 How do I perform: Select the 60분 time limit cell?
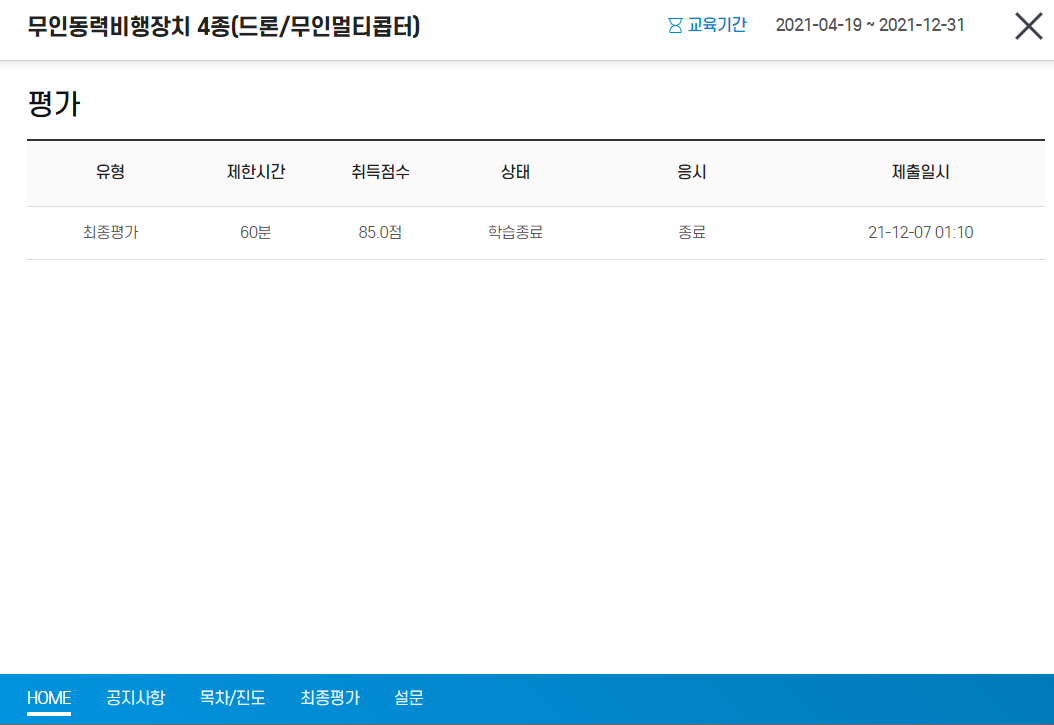(x=255, y=232)
